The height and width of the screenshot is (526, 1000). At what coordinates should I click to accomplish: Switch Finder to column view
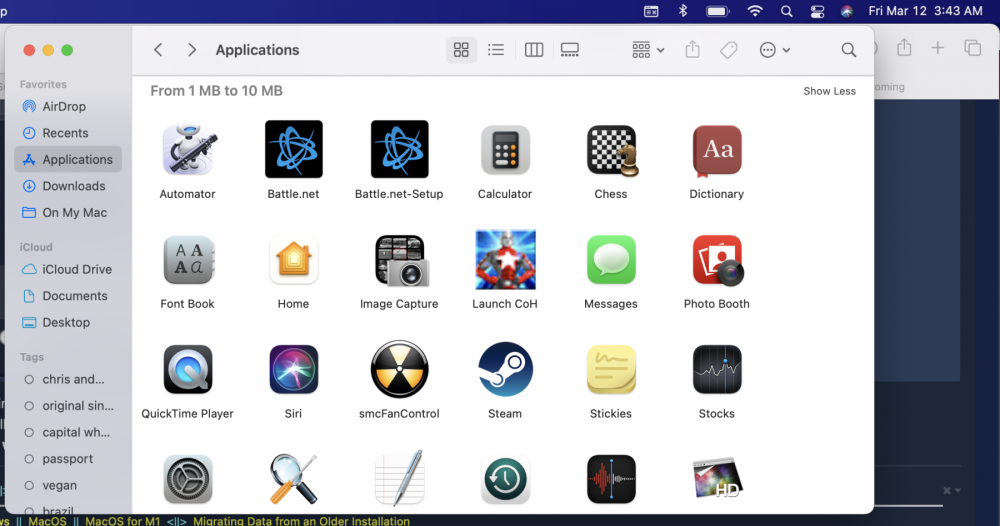tap(534, 50)
